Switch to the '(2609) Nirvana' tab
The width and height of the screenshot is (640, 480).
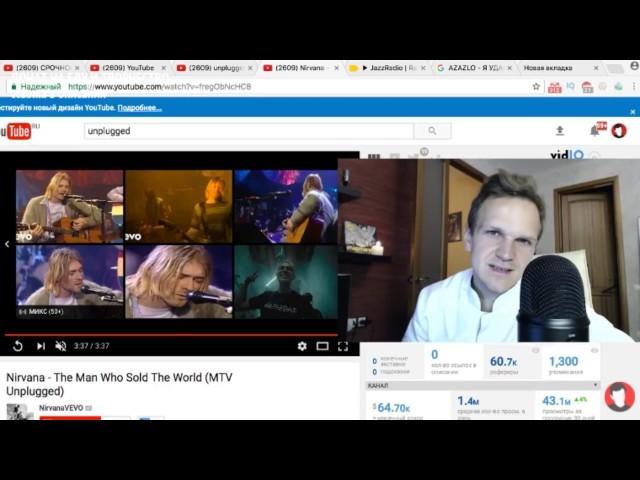tap(300, 68)
